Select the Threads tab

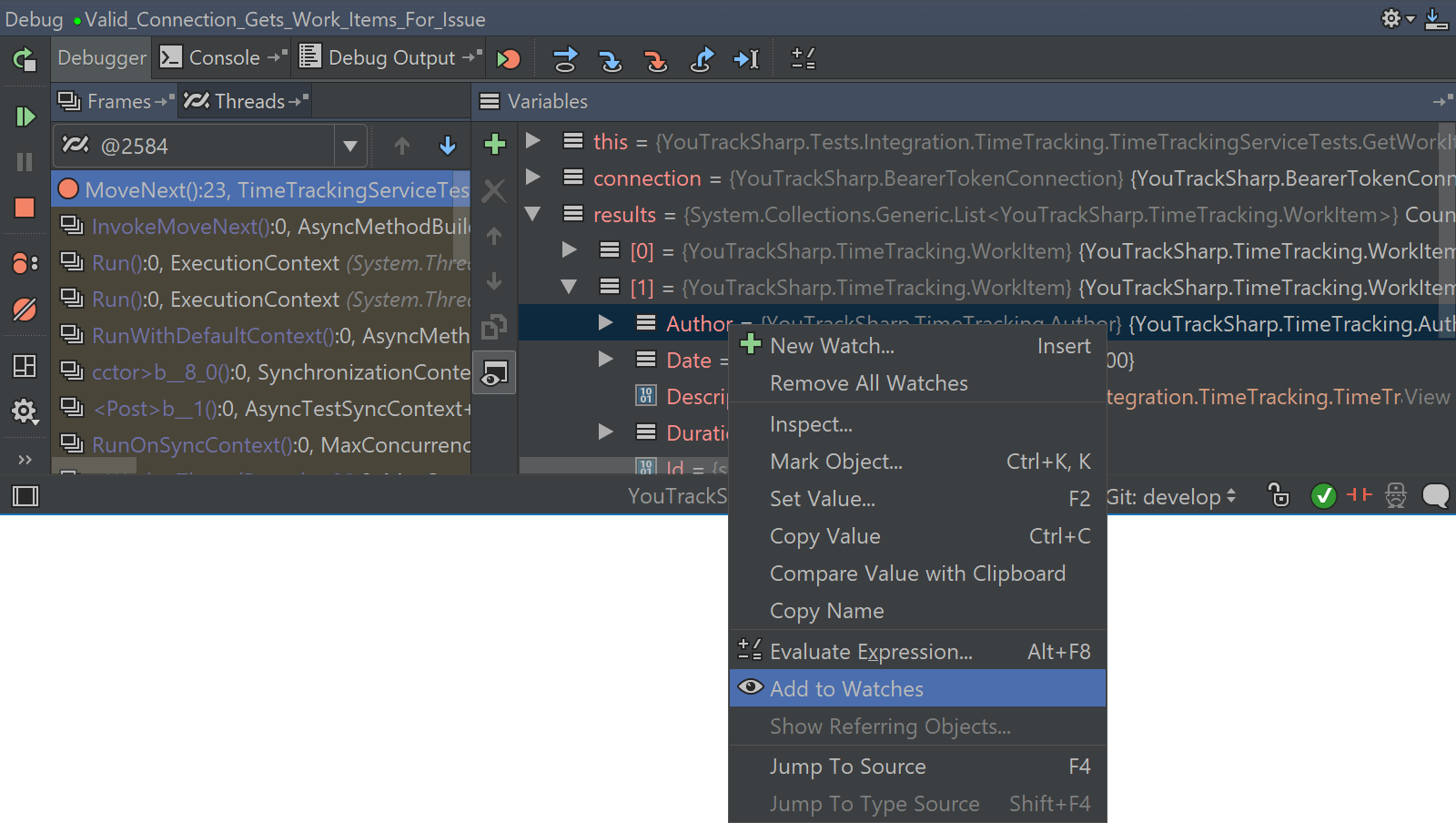click(x=246, y=101)
